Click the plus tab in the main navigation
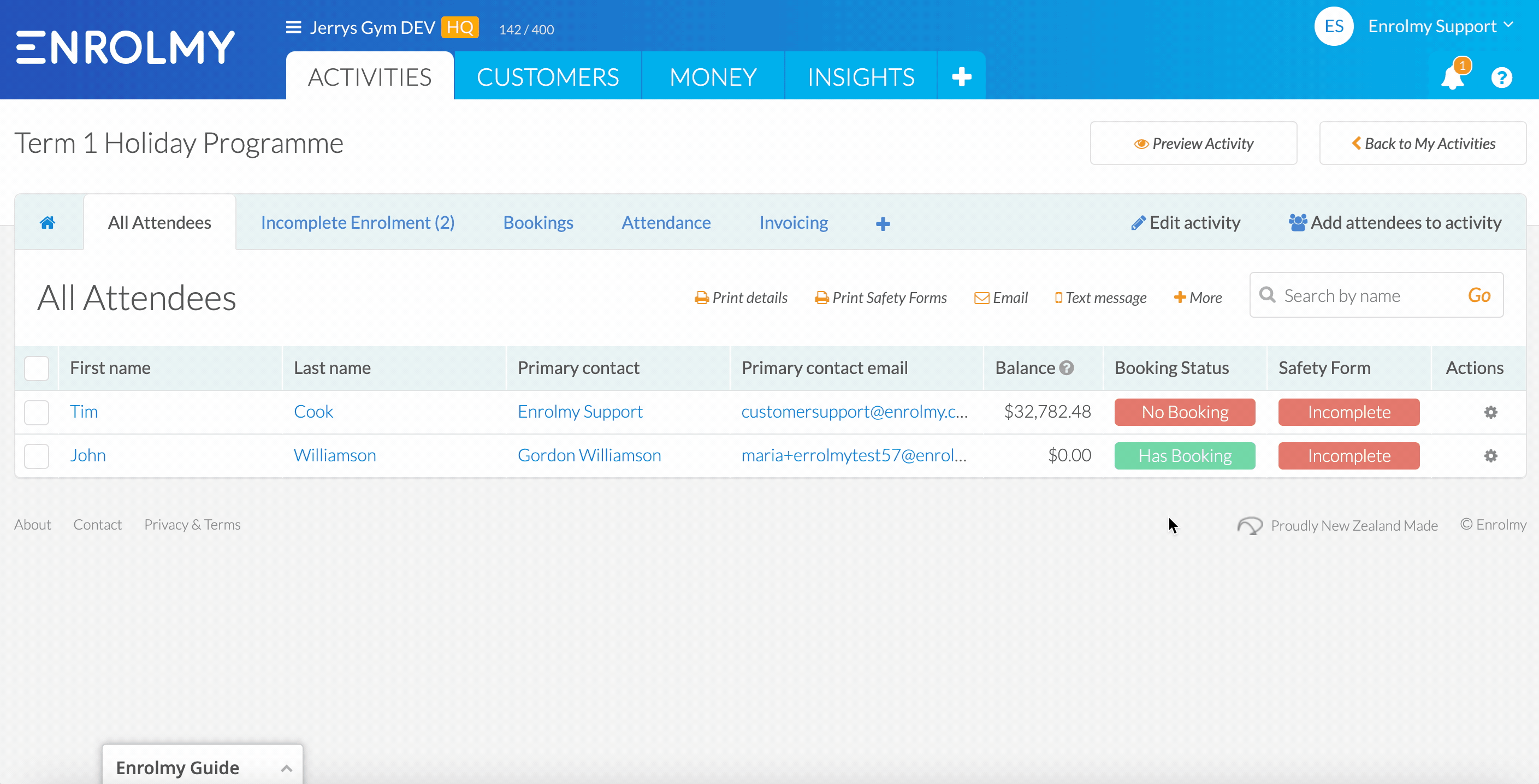The image size is (1539, 784). [962, 76]
